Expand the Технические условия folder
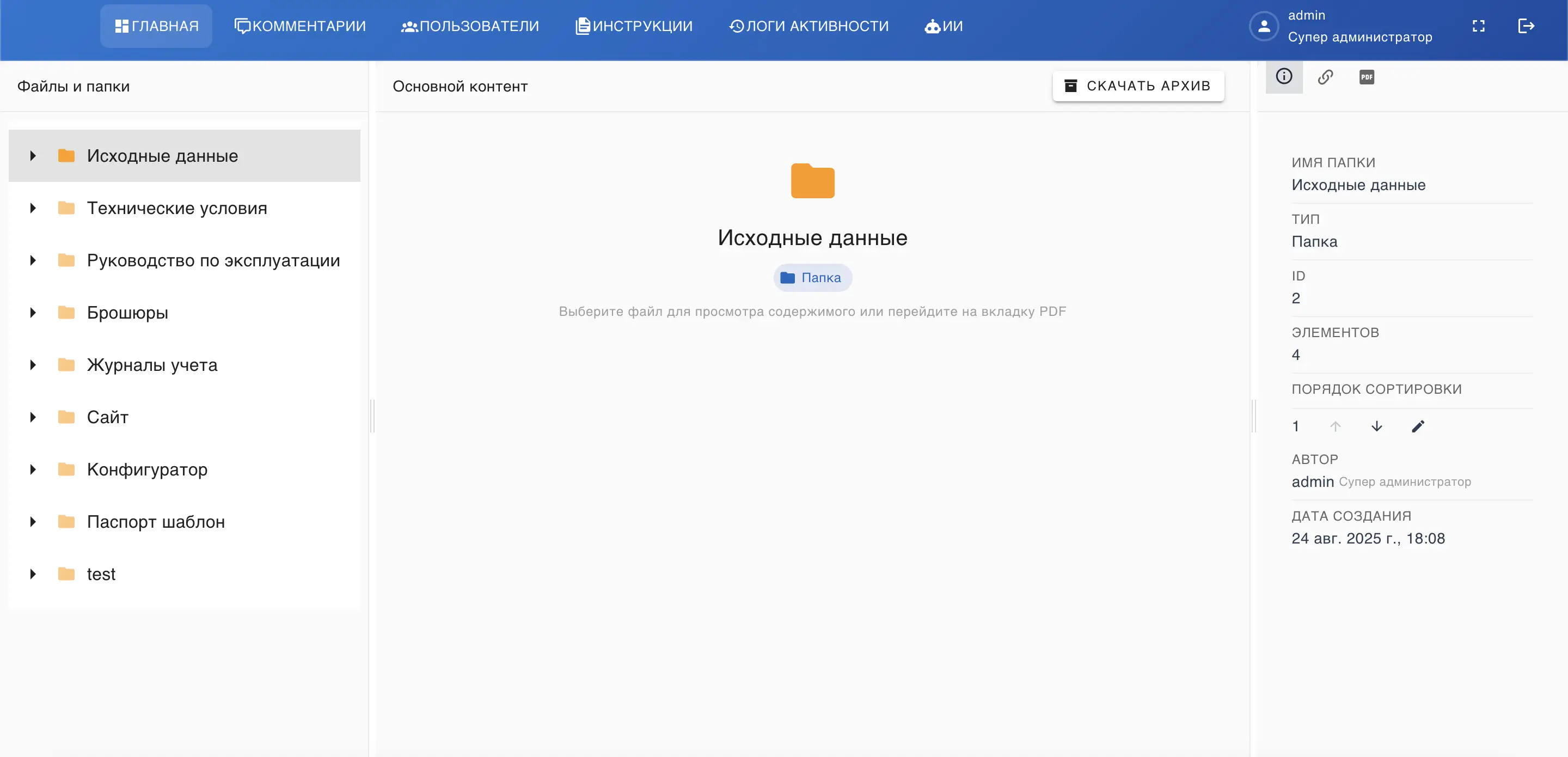This screenshot has width=1568, height=757. tap(33, 207)
